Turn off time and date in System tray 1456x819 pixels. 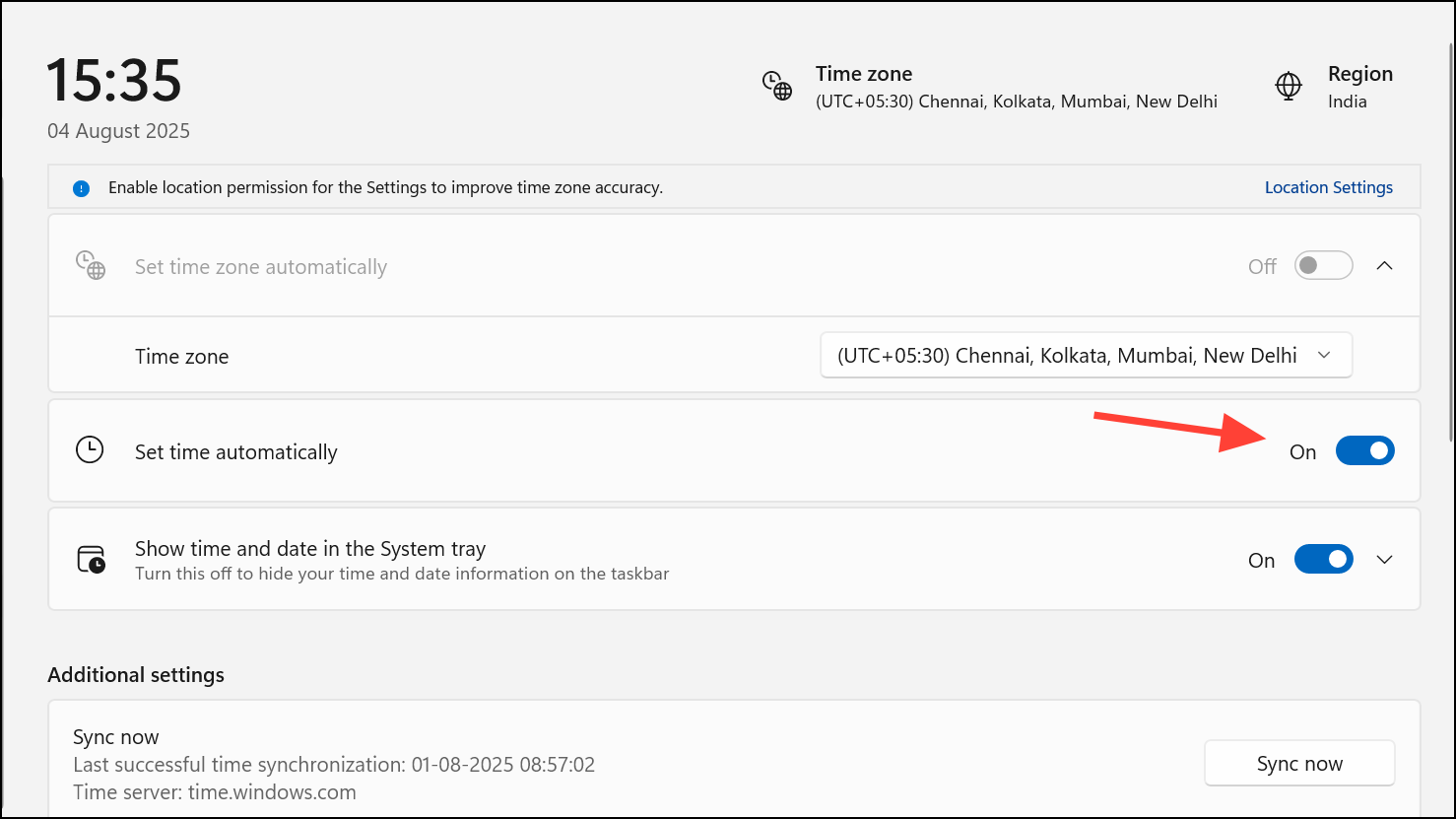1323,559
